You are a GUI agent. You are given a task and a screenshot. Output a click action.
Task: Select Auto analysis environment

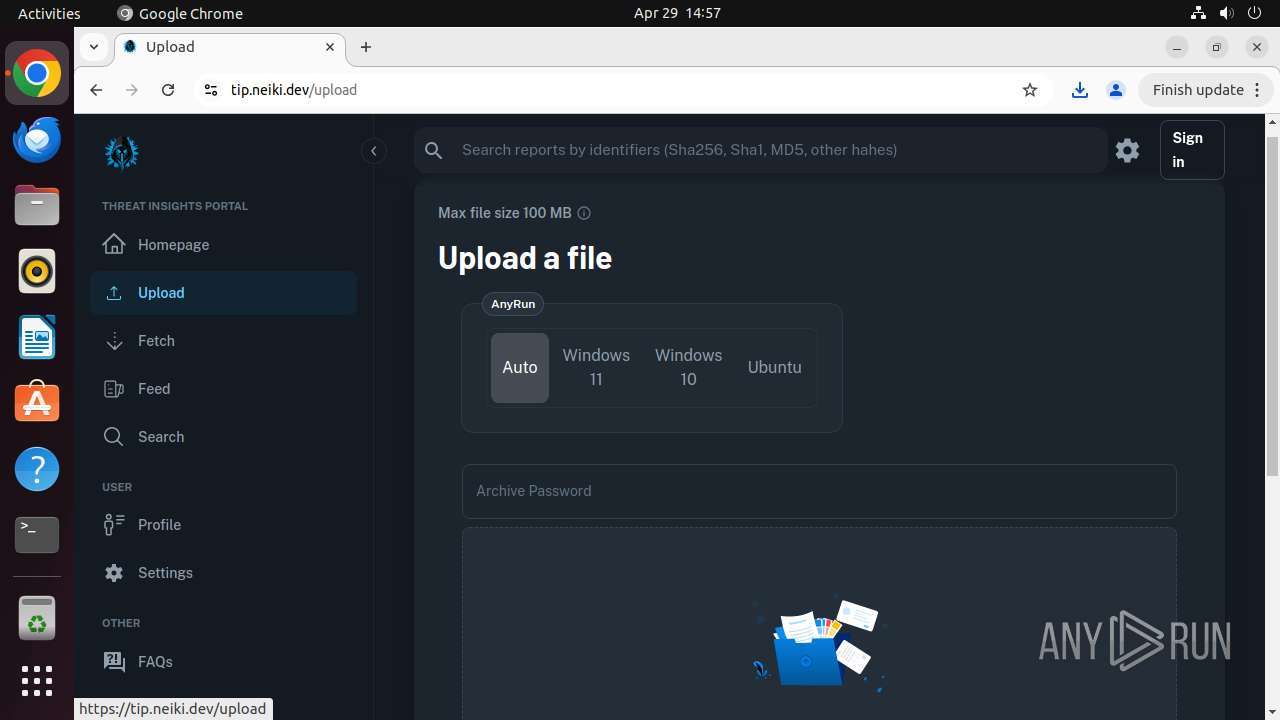520,367
